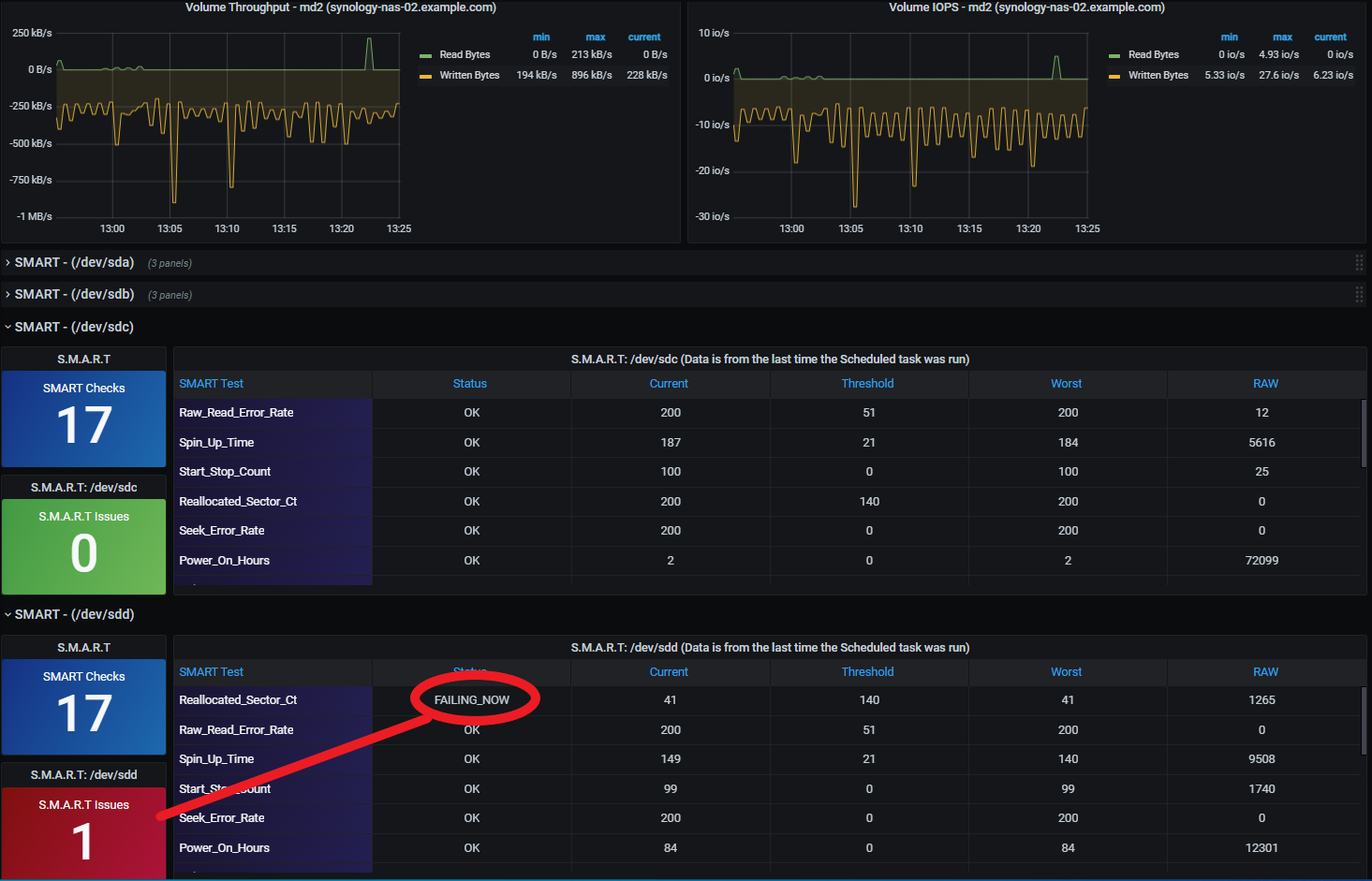Click the yellow Written Bytes swatch in Volume Throughput legend
Image resolution: width=1372 pixels, height=881 pixels.
click(x=425, y=76)
